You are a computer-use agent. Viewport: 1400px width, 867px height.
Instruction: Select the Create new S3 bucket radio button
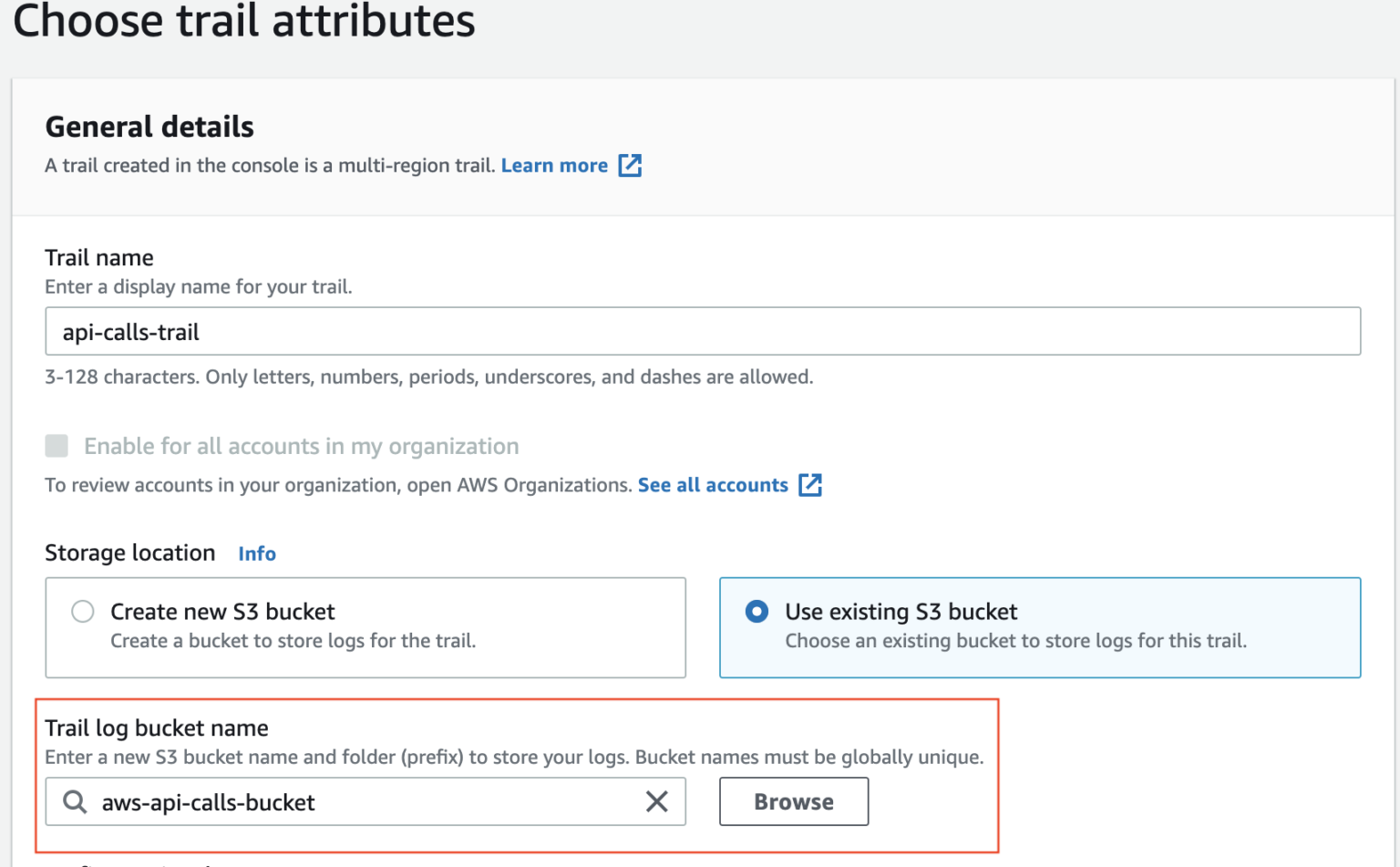point(82,611)
